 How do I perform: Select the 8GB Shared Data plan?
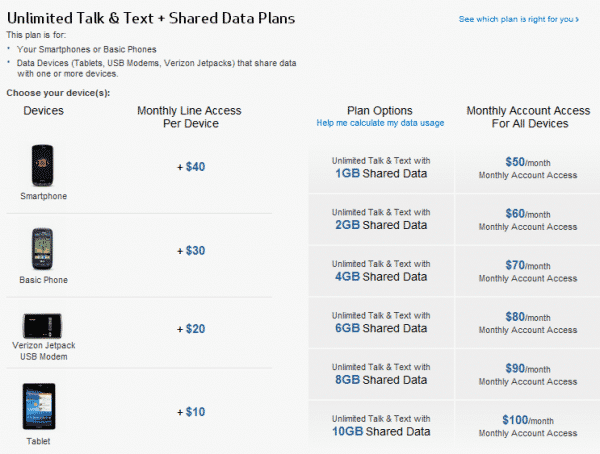point(381,375)
